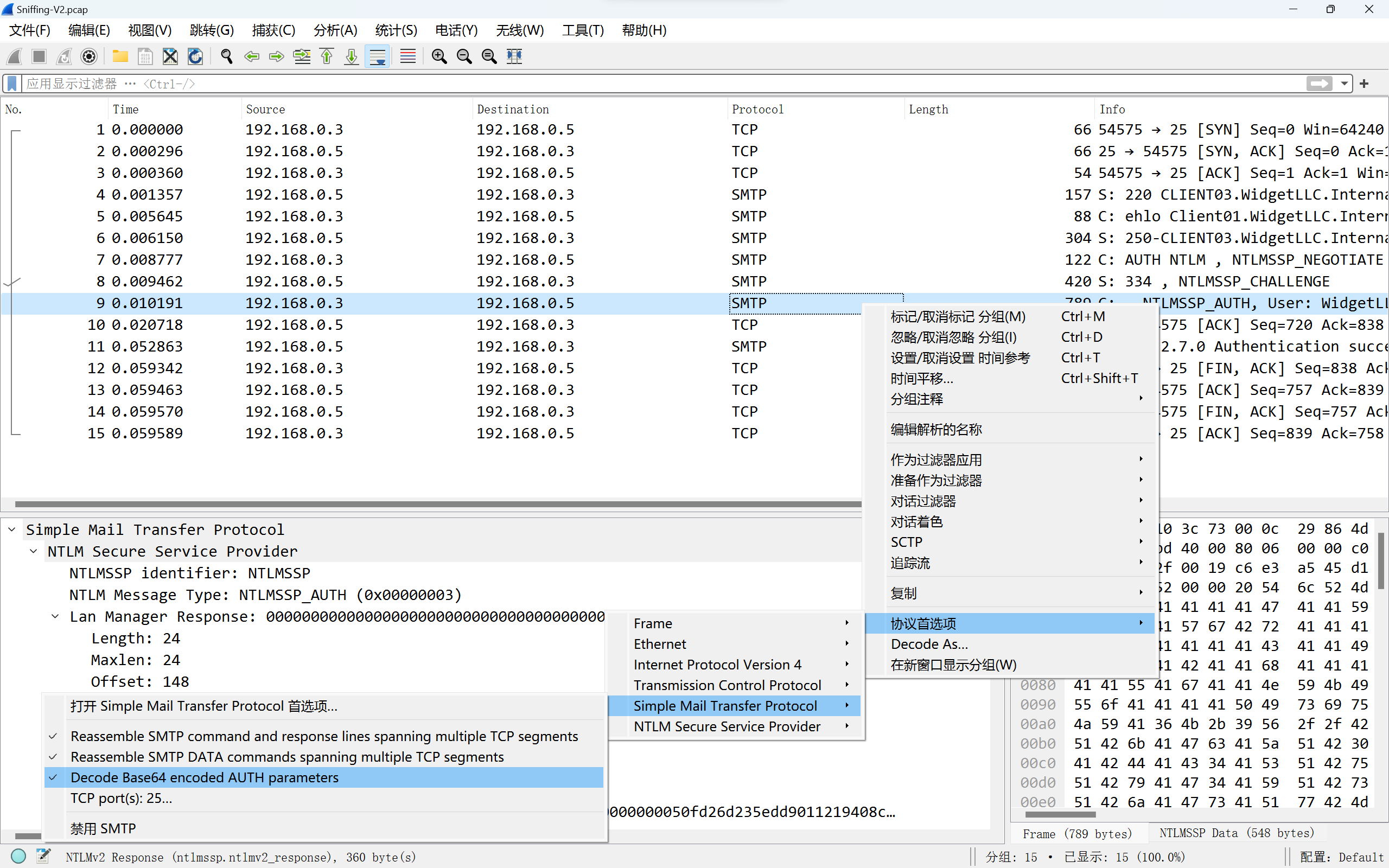Select 追踪流 in context menu
The width and height of the screenshot is (1389, 868).
tap(1010, 563)
